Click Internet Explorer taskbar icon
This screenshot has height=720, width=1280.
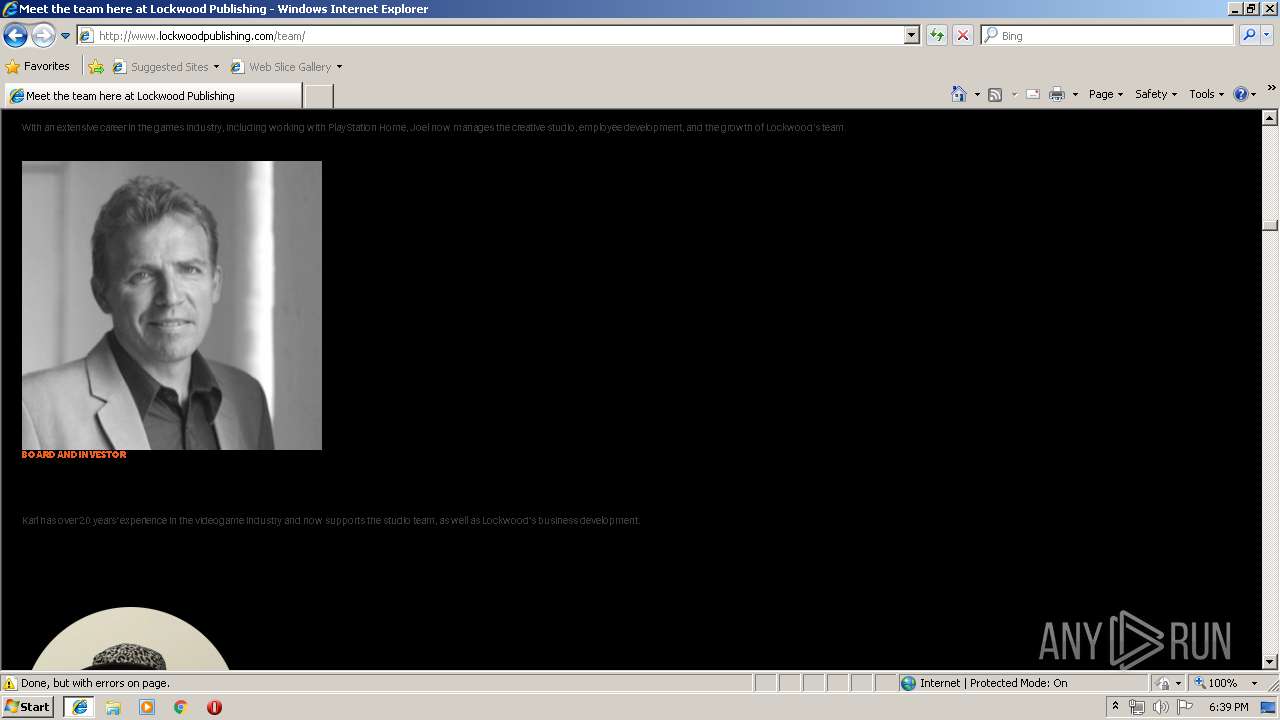tap(79, 707)
